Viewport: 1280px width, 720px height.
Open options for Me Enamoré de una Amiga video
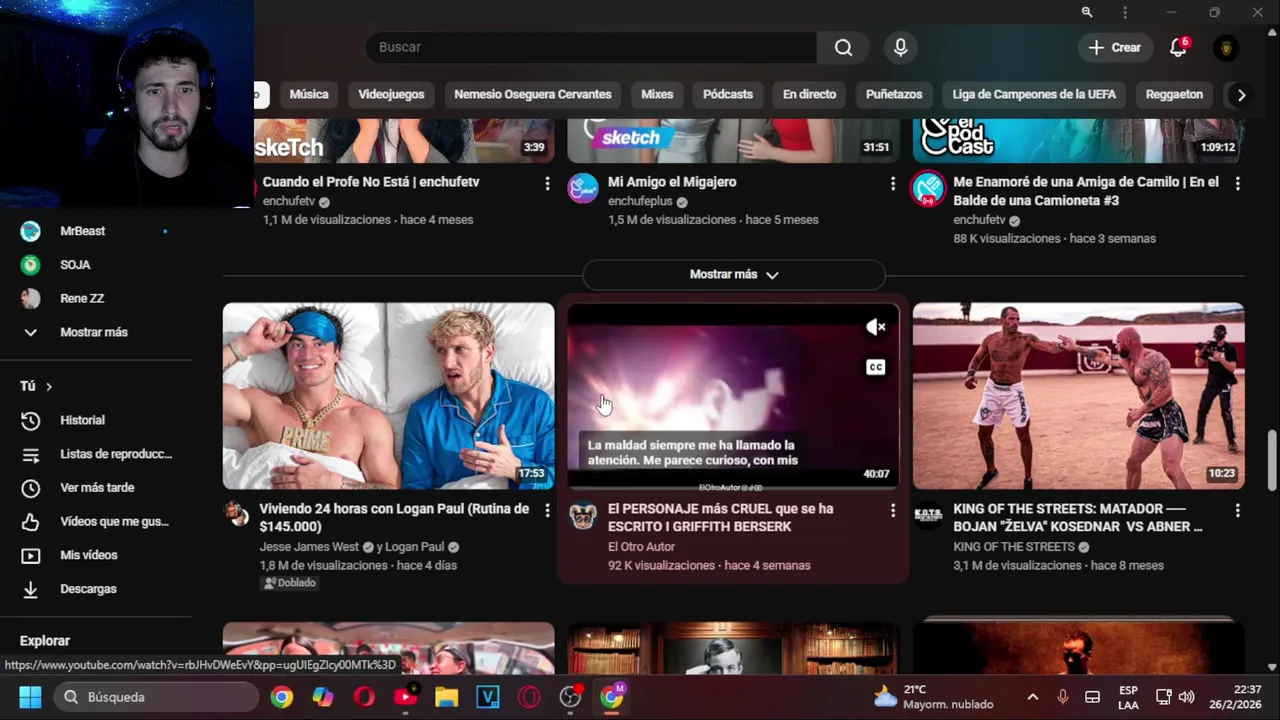coord(1237,183)
